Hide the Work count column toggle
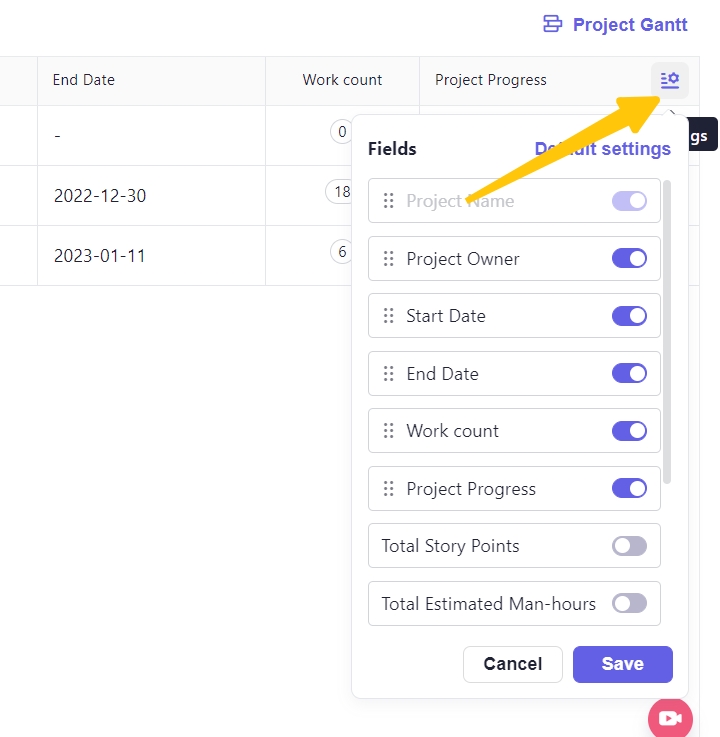720x737 pixels. pos(629,431)
